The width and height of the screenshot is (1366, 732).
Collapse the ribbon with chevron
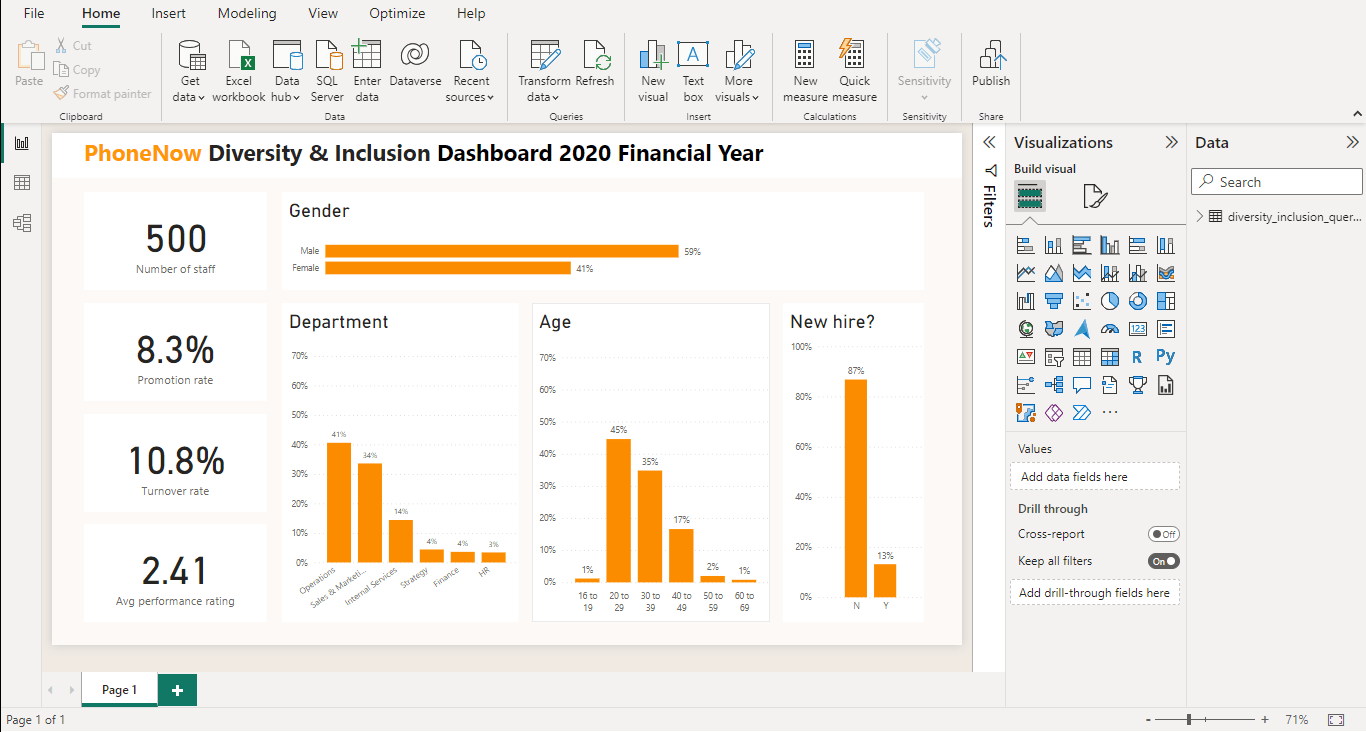(1357, 114)
